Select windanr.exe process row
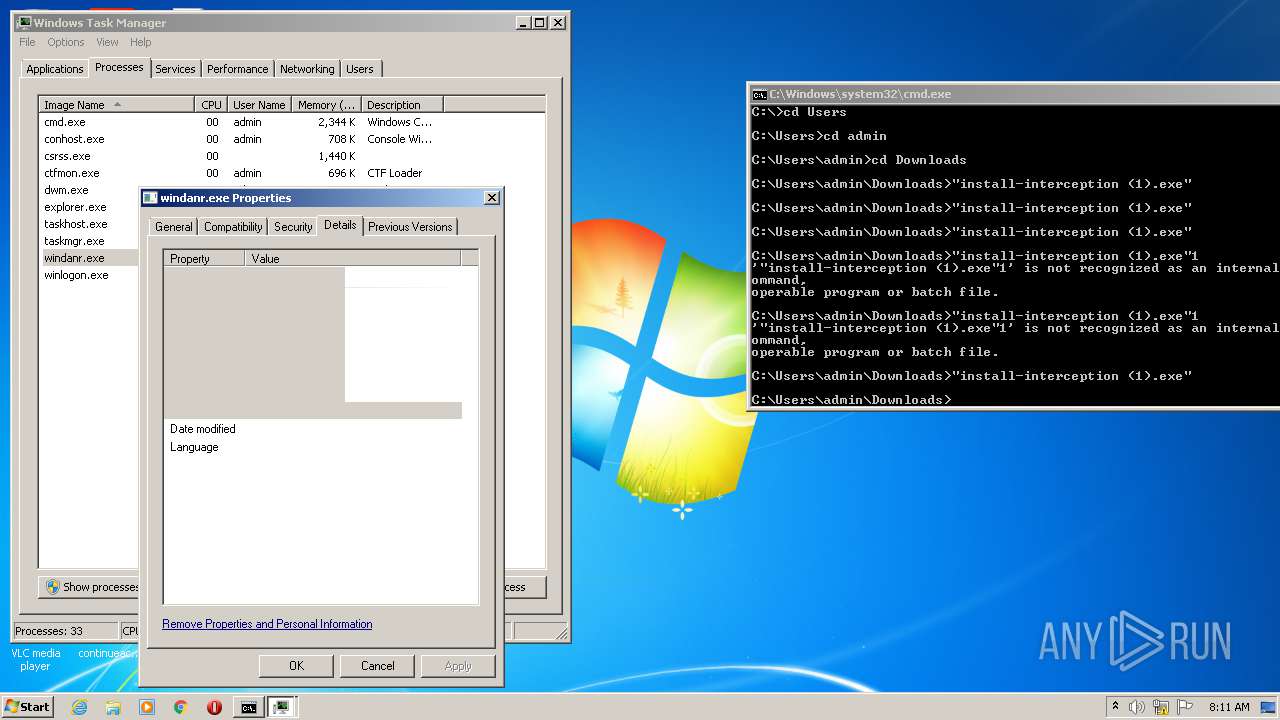This screenshot has height=720, width=1280. (x=89, y=258)
